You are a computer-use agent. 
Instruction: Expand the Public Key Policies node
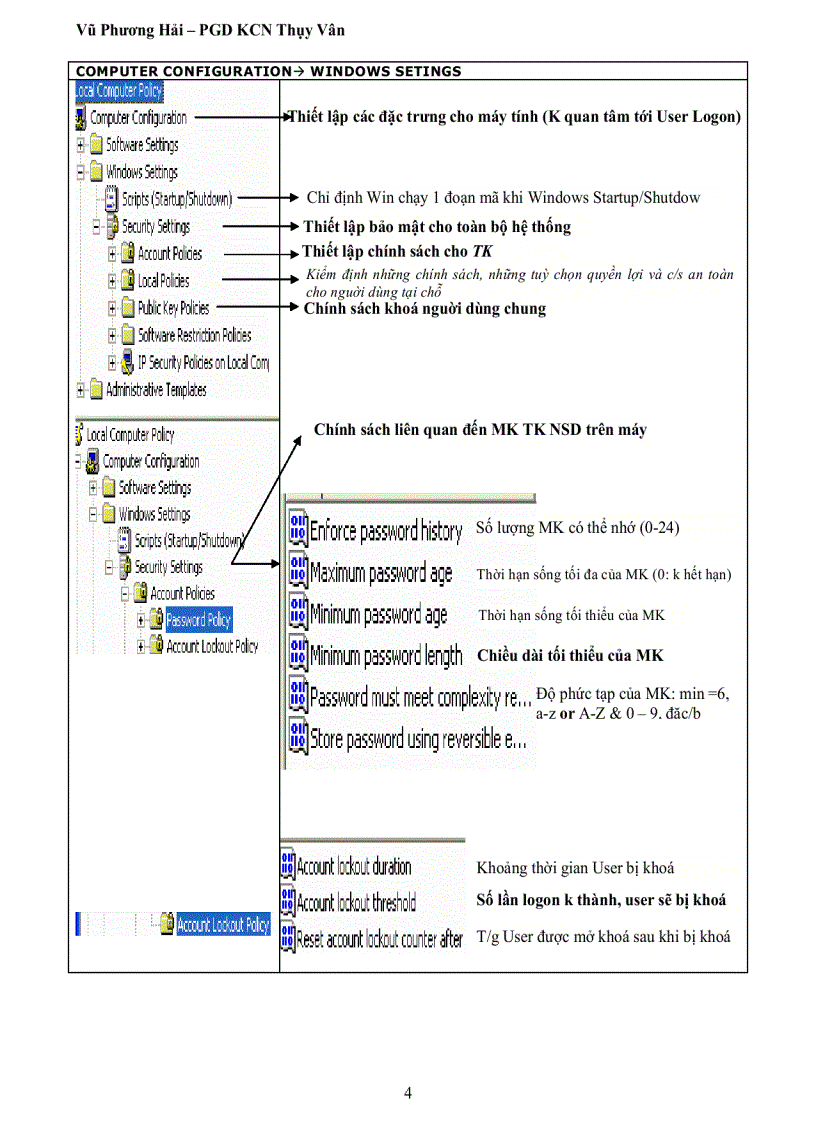pyautogui.click(x=110, y=308)
